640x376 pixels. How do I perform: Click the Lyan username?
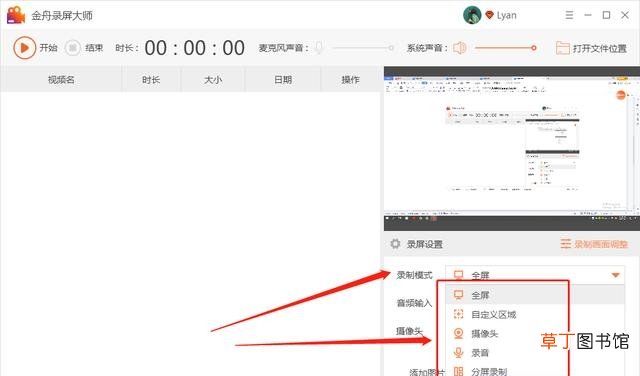click(507, 16)
